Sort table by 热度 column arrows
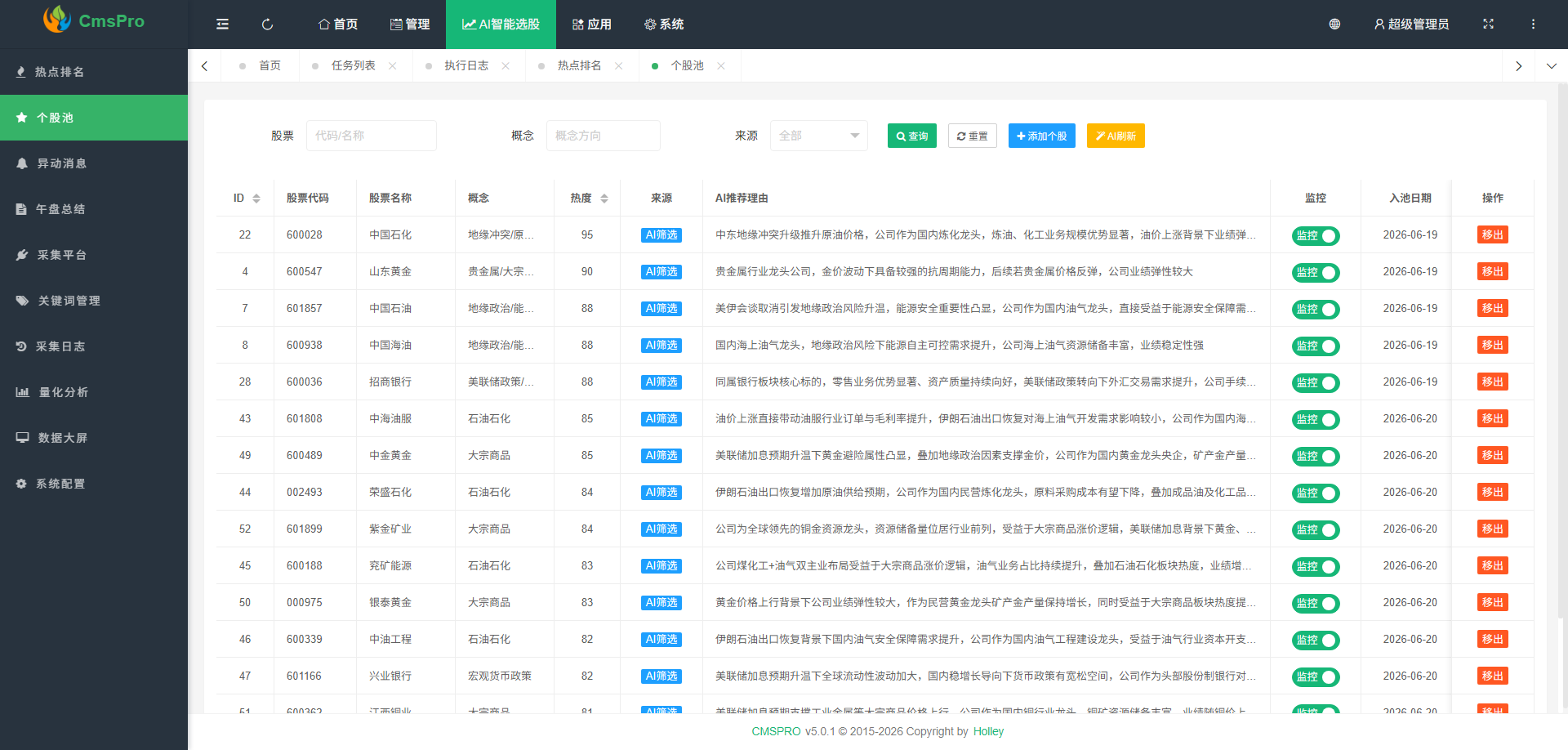The image size is (1568, 750). (604, 199)
